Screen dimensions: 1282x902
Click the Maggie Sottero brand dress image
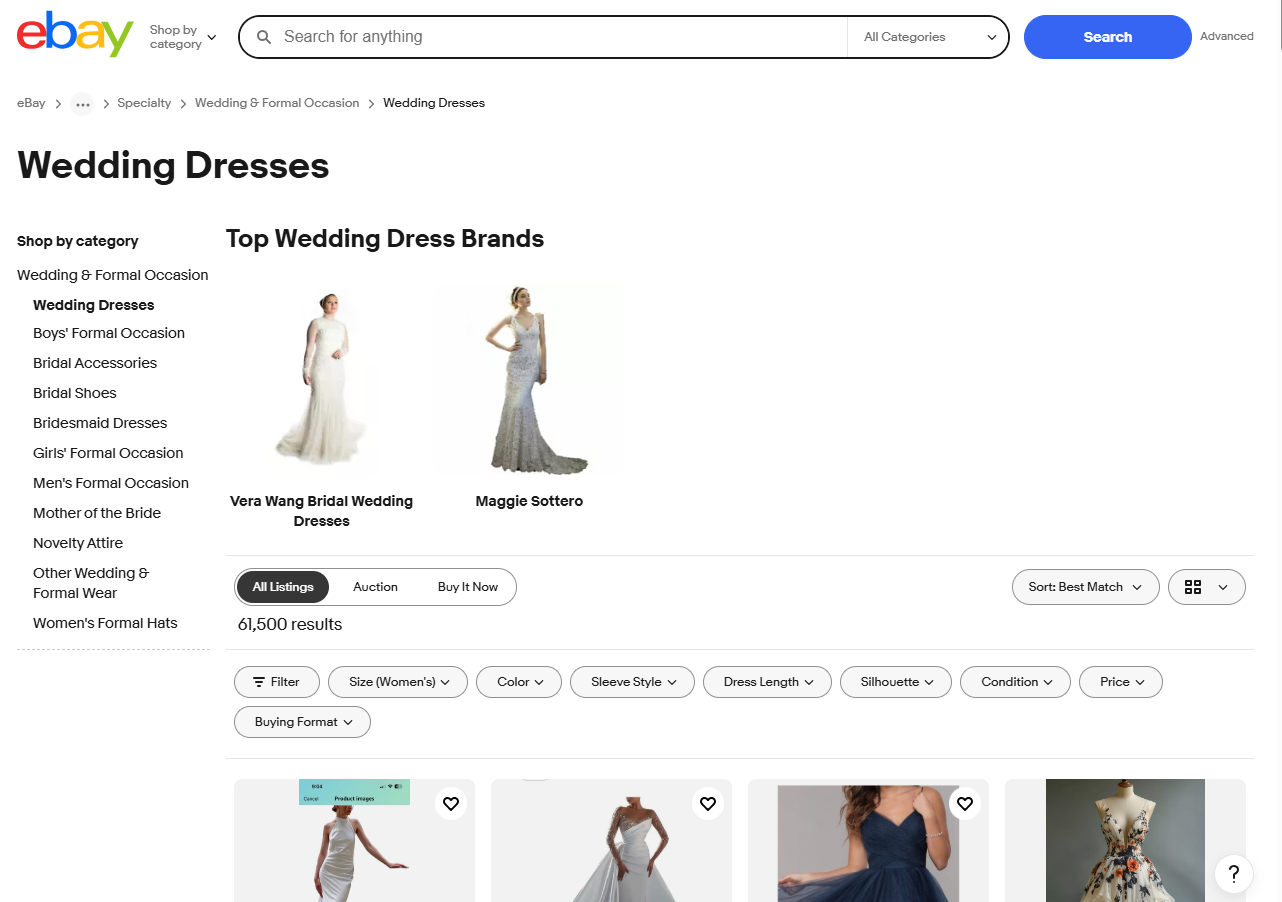(x=529, y=381)
